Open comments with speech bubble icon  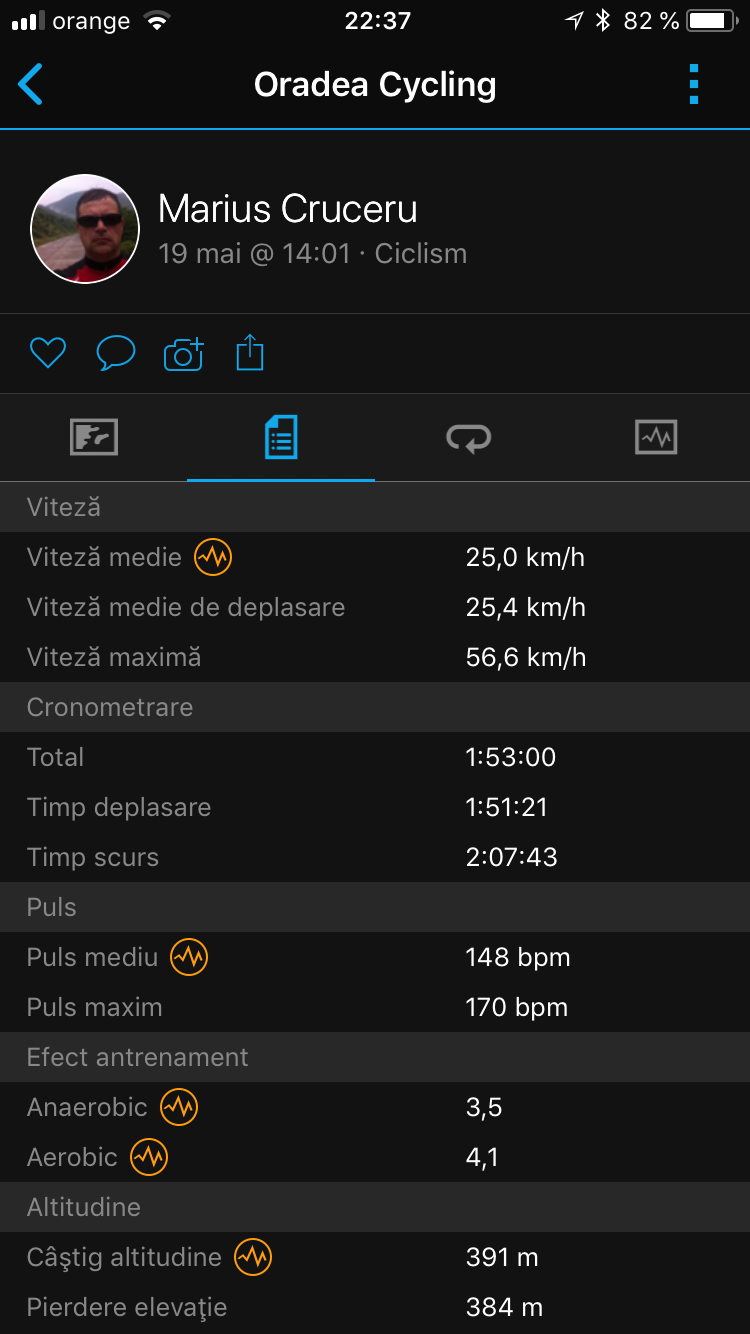coord(115,353)
